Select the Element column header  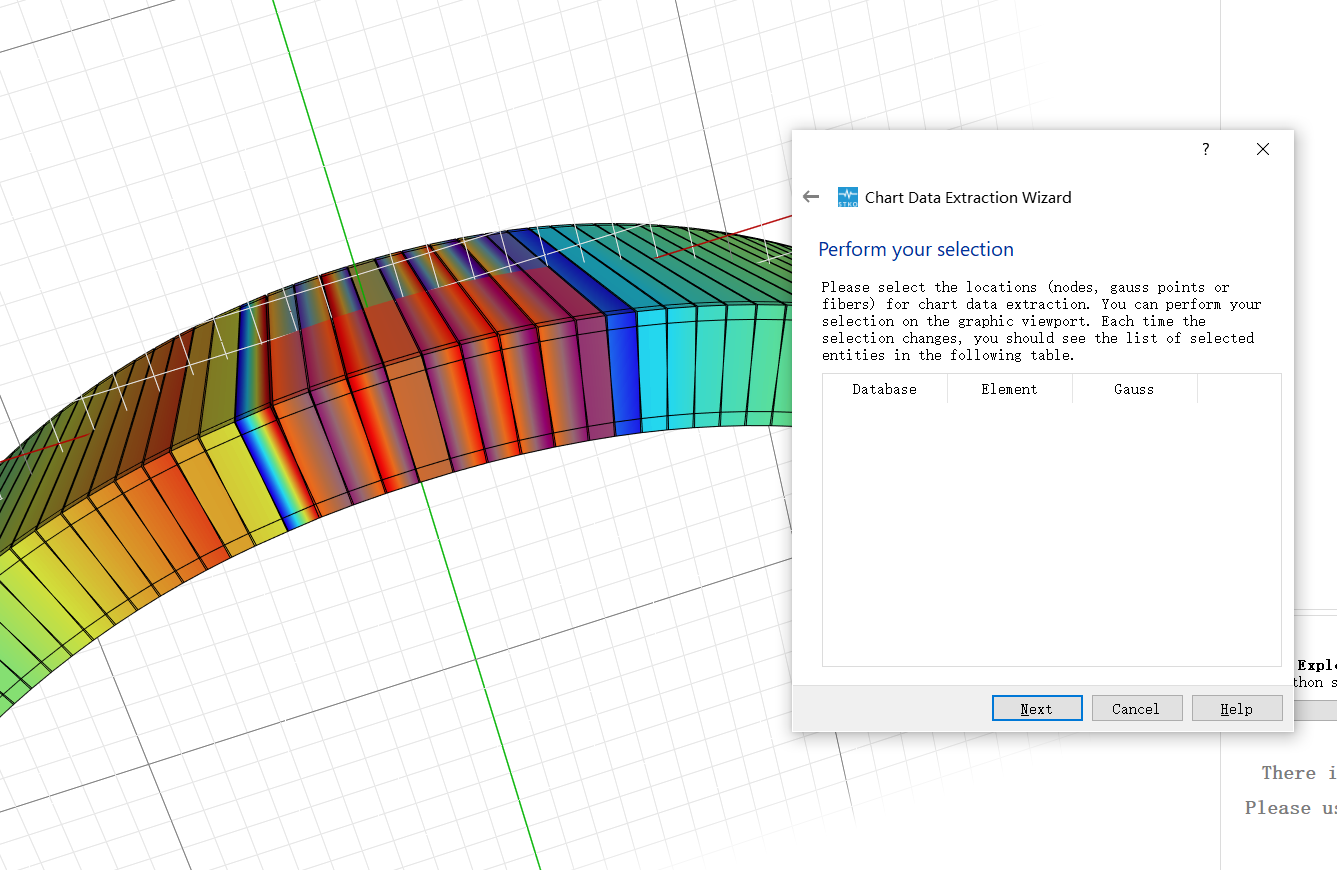tap(1010, 389)
